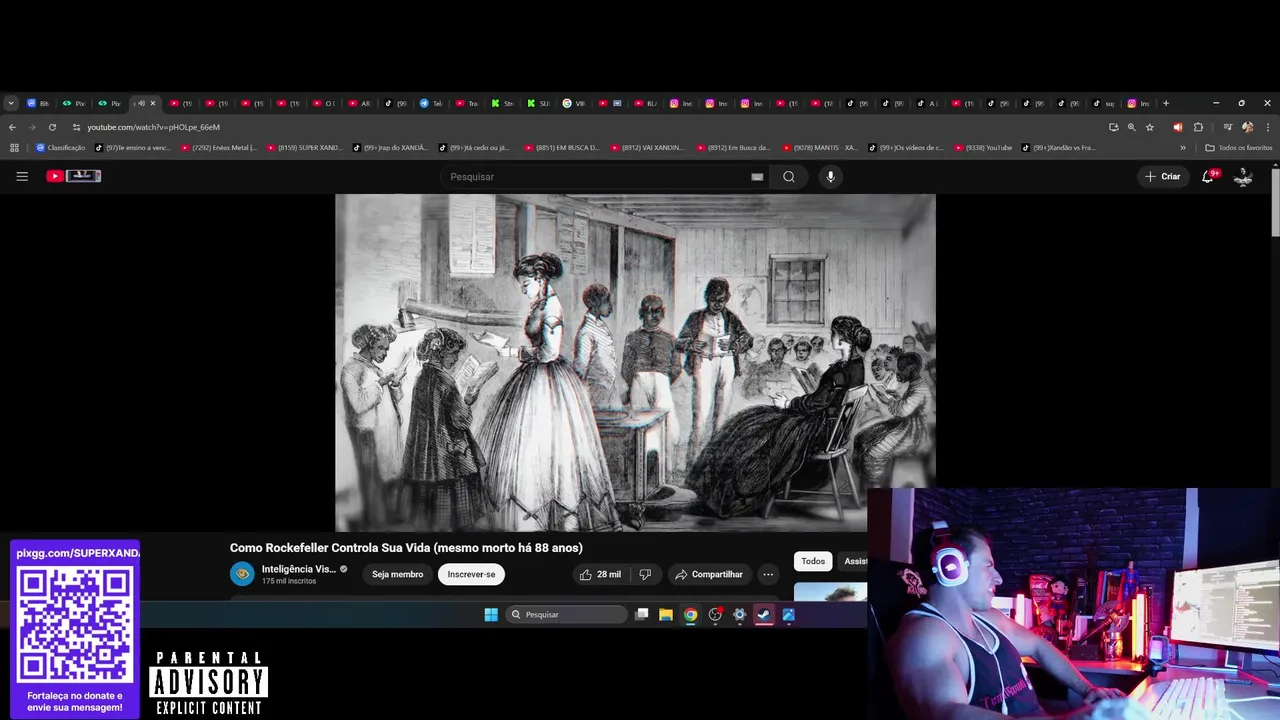Open the zoom magnifier icon in address bar

pos(1132,127)
